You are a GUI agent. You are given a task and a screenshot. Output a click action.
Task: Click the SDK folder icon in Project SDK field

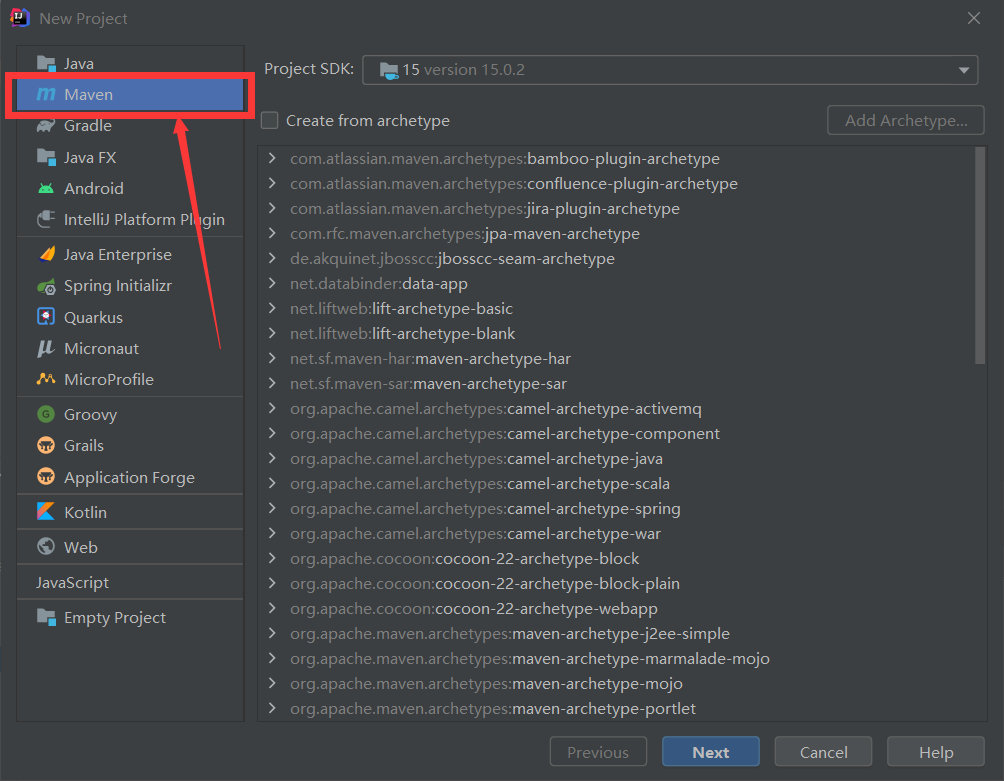click(x=389, y=70)
